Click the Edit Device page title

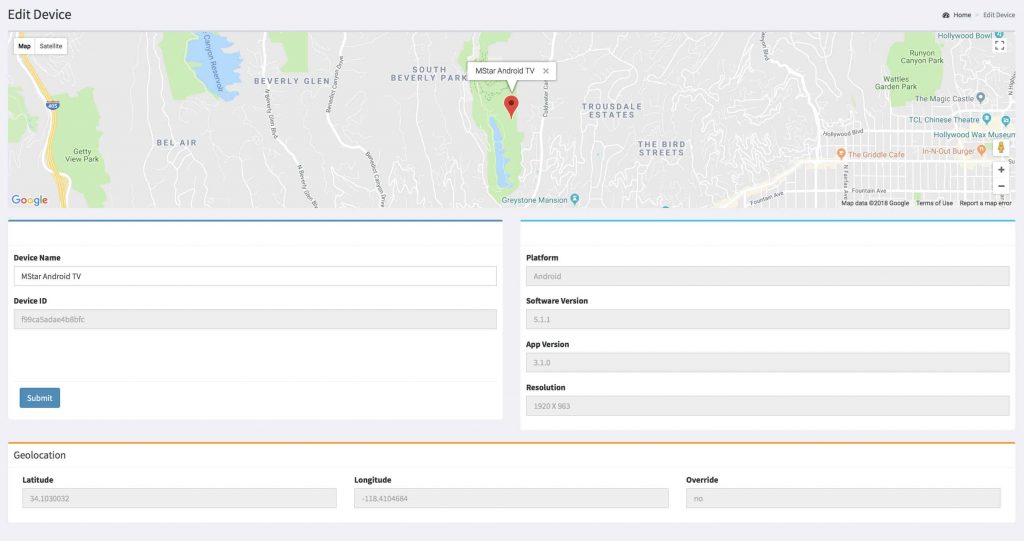pyautogui.click(x=39, y=14)
